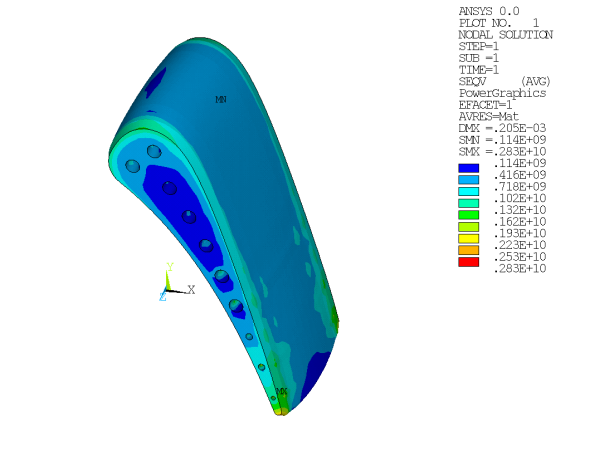
Task: Click the MX maximum stress marker
Action: [282, 392]
